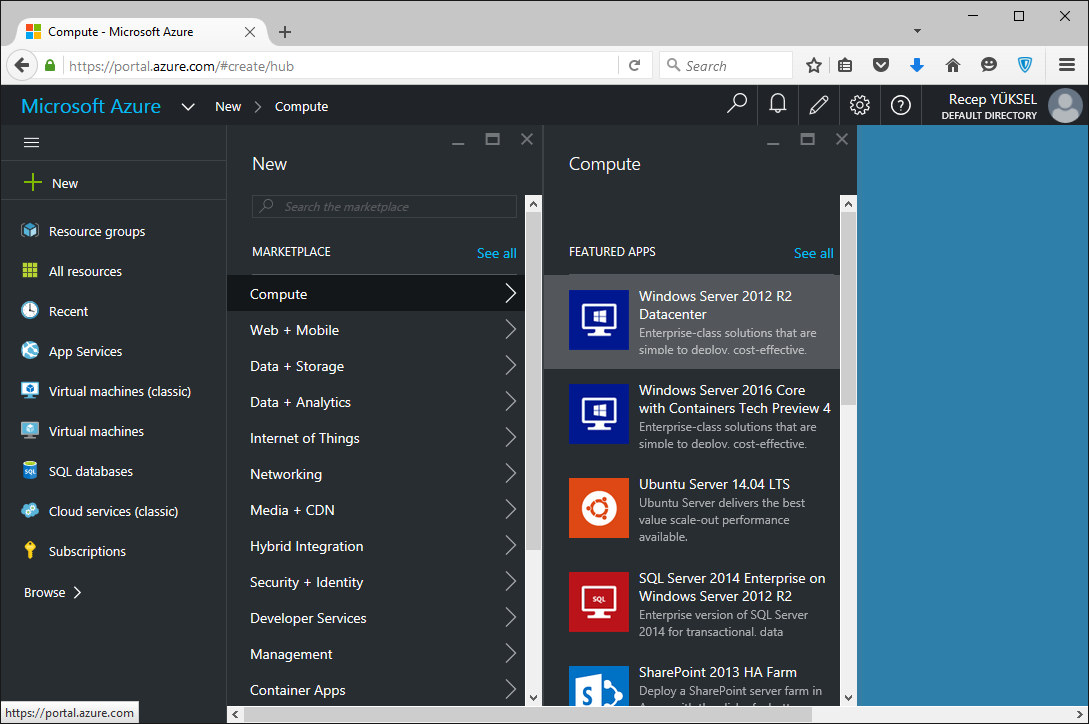This screenshot has height=724, width=1089.
Task: Close the Compute blade
Action: pyautogui.click(x=842, y=139)
